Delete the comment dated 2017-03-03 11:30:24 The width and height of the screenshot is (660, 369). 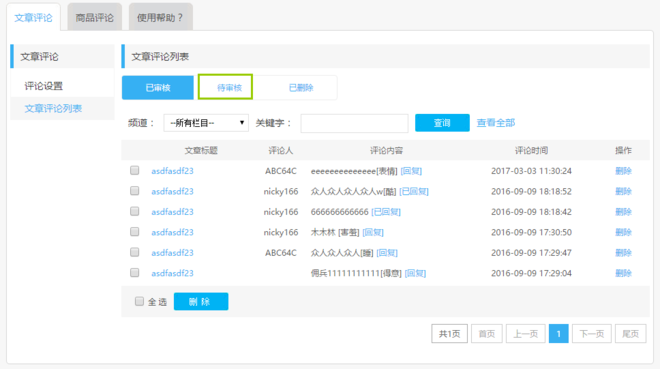(623, 171)
